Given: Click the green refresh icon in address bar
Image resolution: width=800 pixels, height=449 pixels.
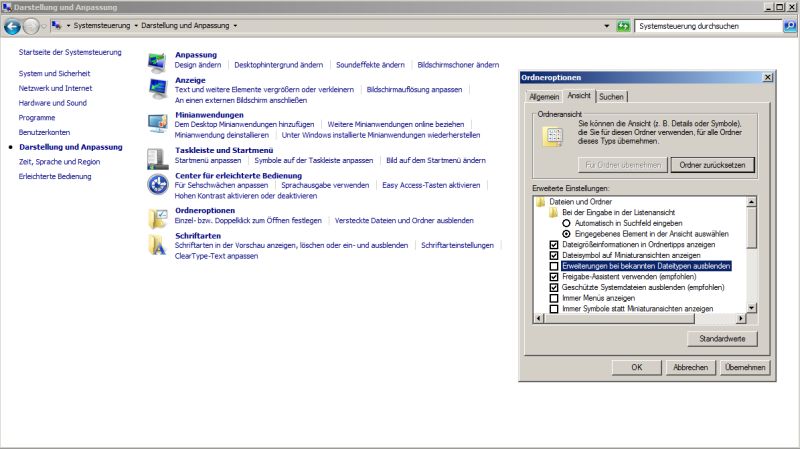Looking at the screenshot, I should tap(623, 26).
